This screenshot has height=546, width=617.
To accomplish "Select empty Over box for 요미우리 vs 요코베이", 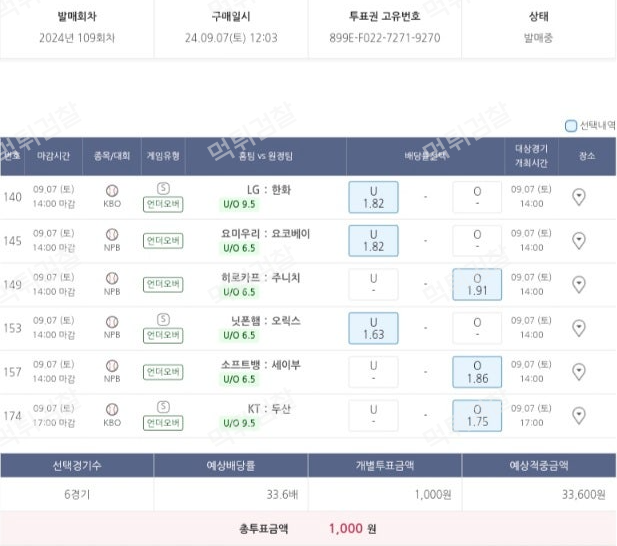I will 477,240.
